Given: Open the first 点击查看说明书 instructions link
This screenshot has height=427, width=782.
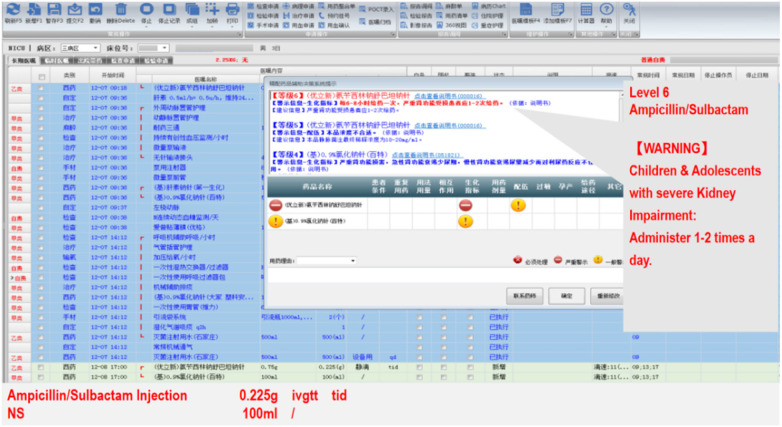Looking at the screenshot, I should (449, 96).
